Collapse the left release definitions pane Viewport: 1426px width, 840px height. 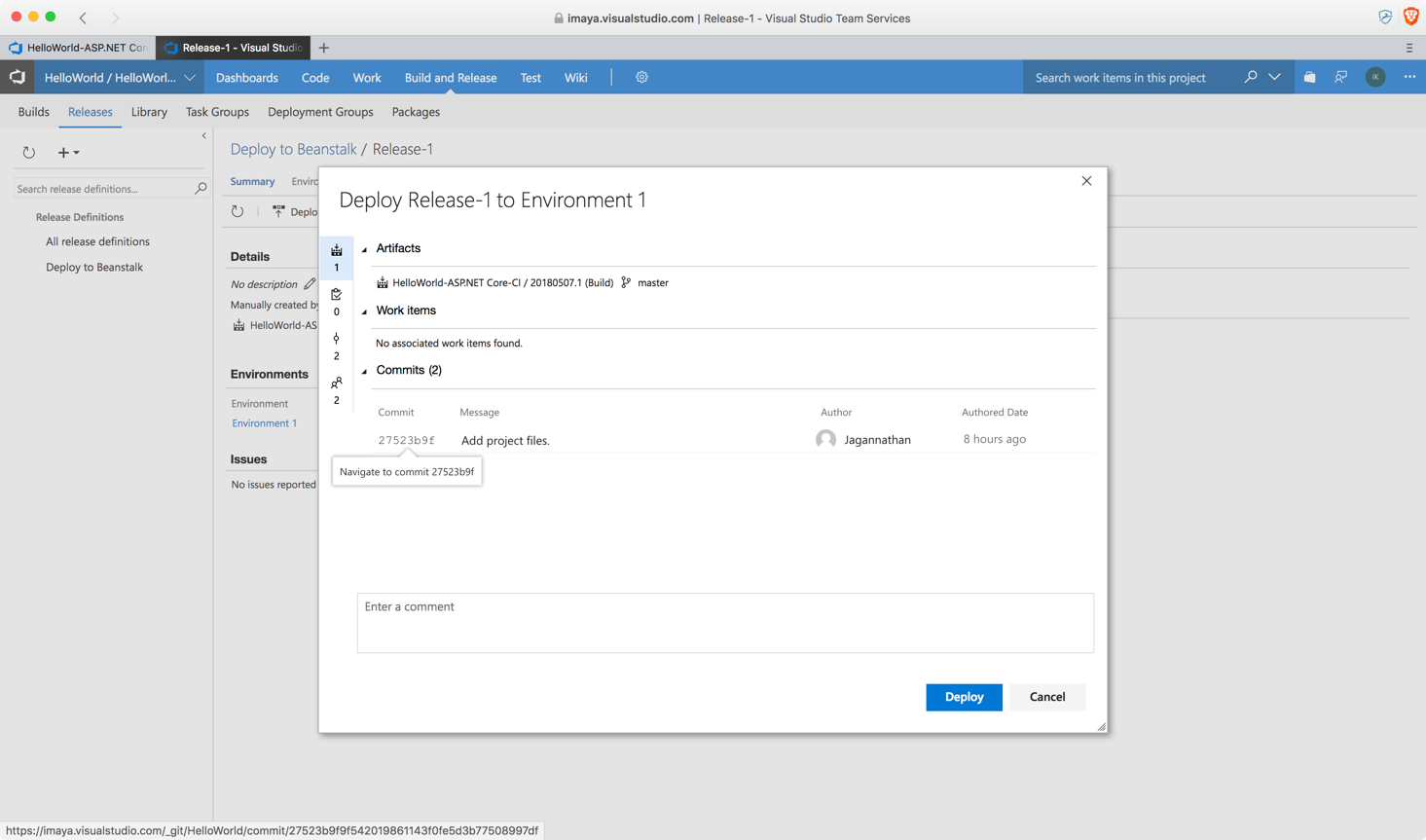pyautogui.click(x=204, y=136)
